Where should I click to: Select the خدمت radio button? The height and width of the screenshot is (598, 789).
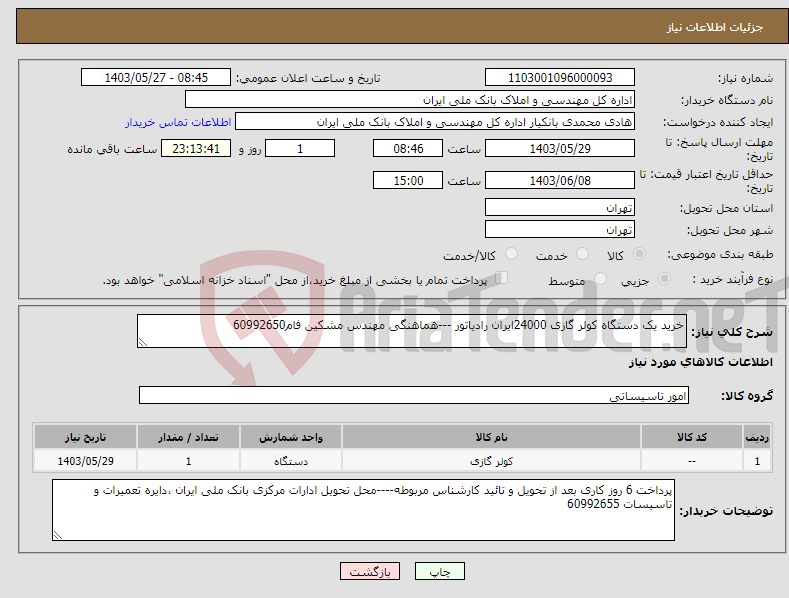tap(582, 254)
